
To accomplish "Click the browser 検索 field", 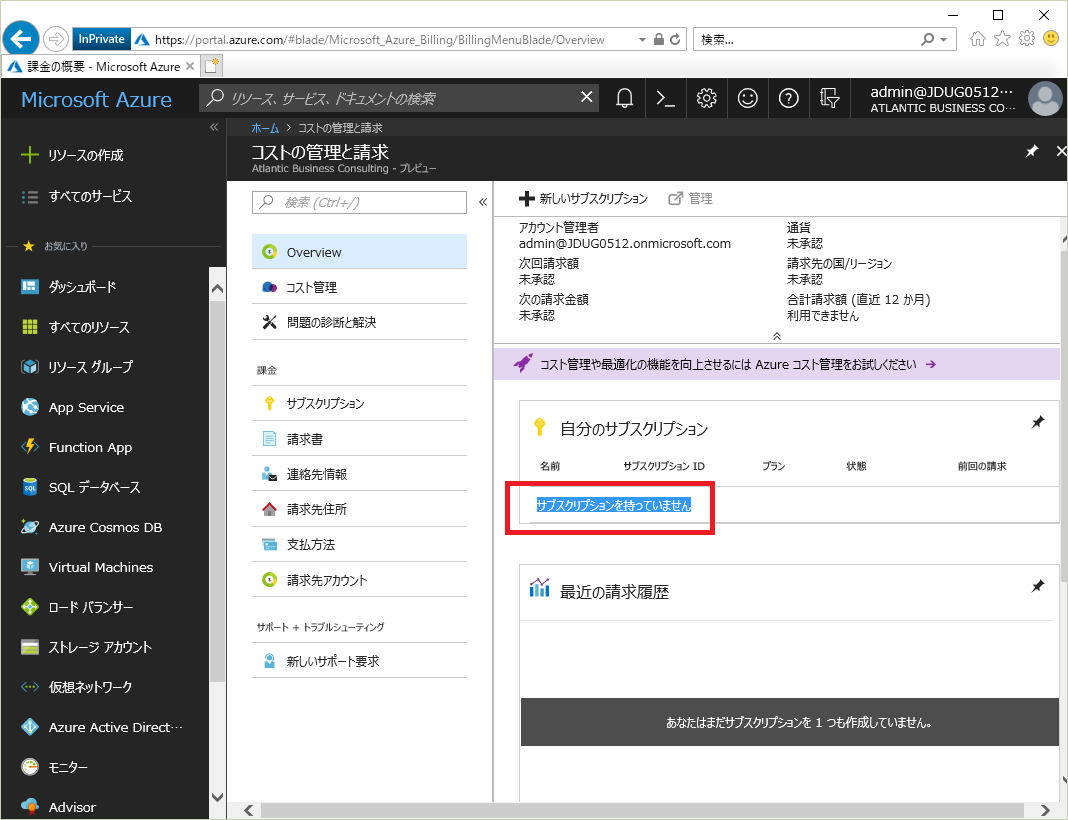I will 807,40.
